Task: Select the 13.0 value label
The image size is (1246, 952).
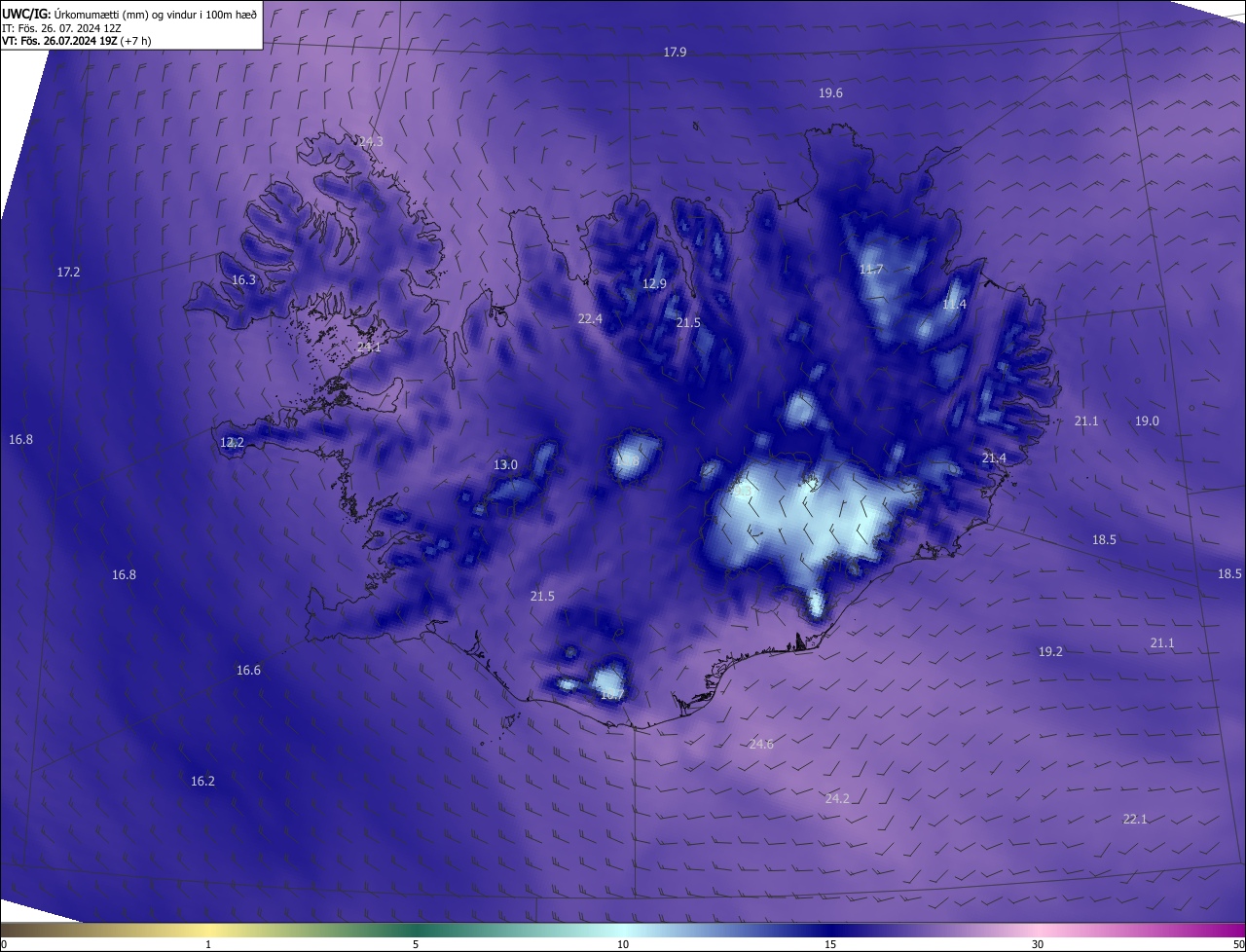Action: pyautogui.click(x=505, y=464)
